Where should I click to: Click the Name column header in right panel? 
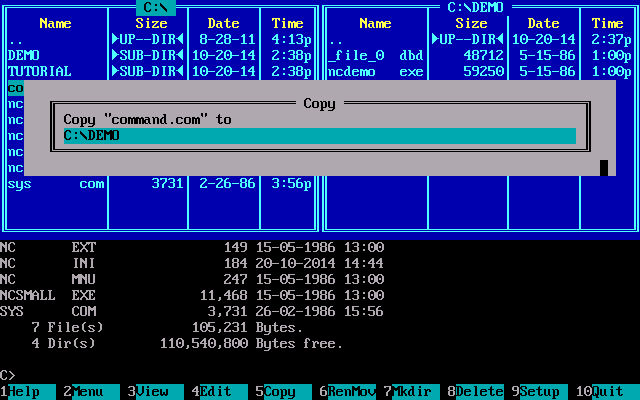(x=376, y=23)
